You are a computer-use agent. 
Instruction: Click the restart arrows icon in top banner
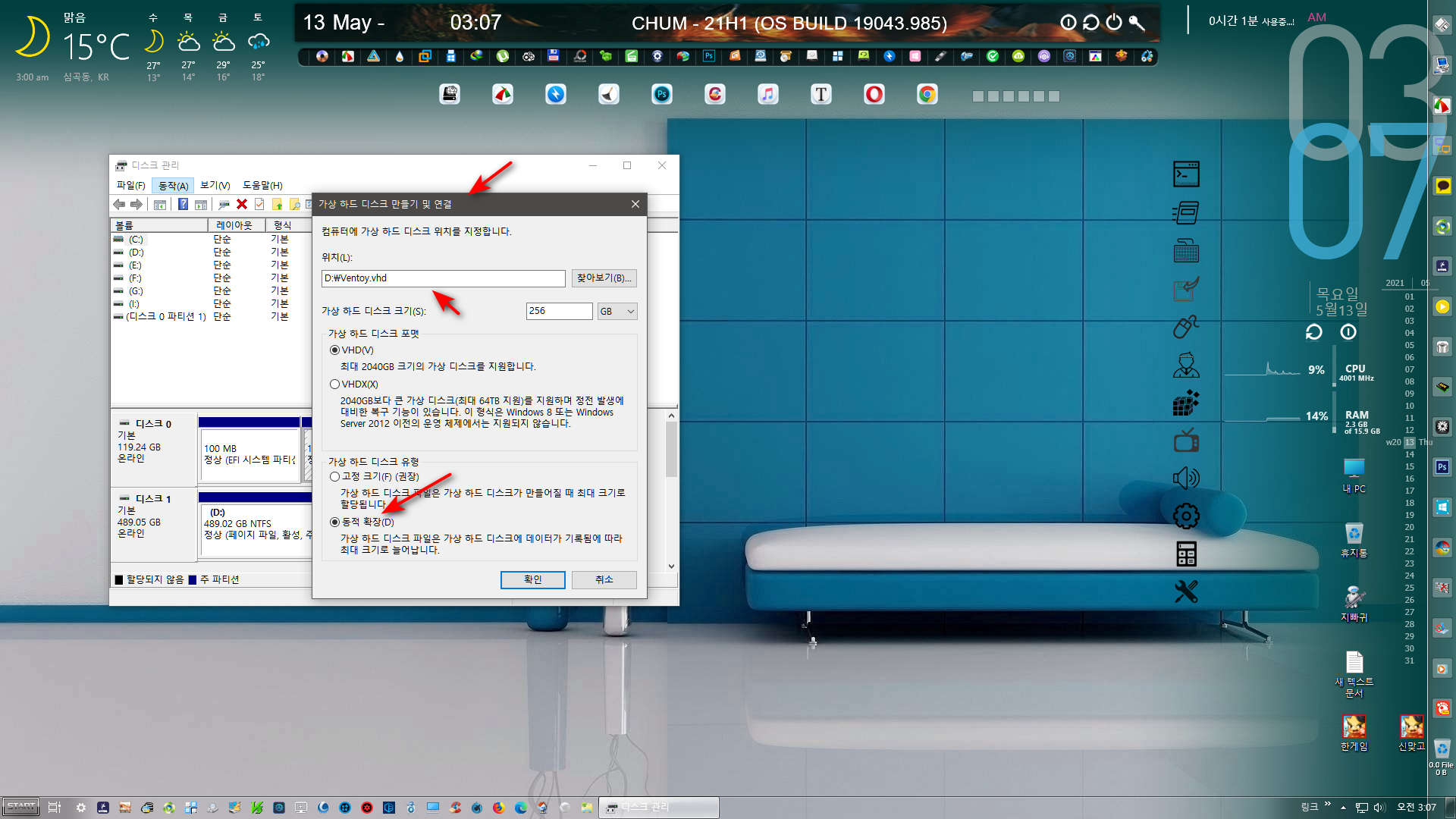coord(1090,22)
